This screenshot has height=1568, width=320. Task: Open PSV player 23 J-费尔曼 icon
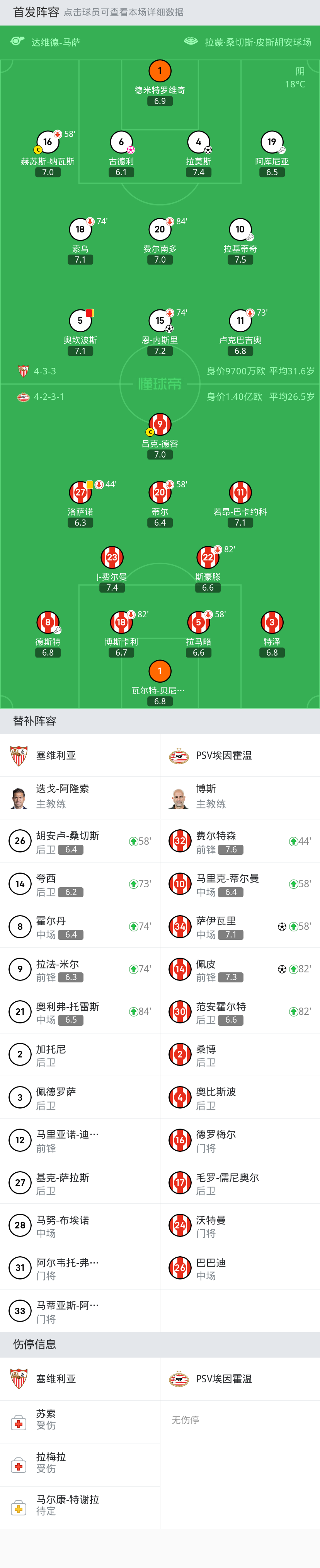coord(112,557)
